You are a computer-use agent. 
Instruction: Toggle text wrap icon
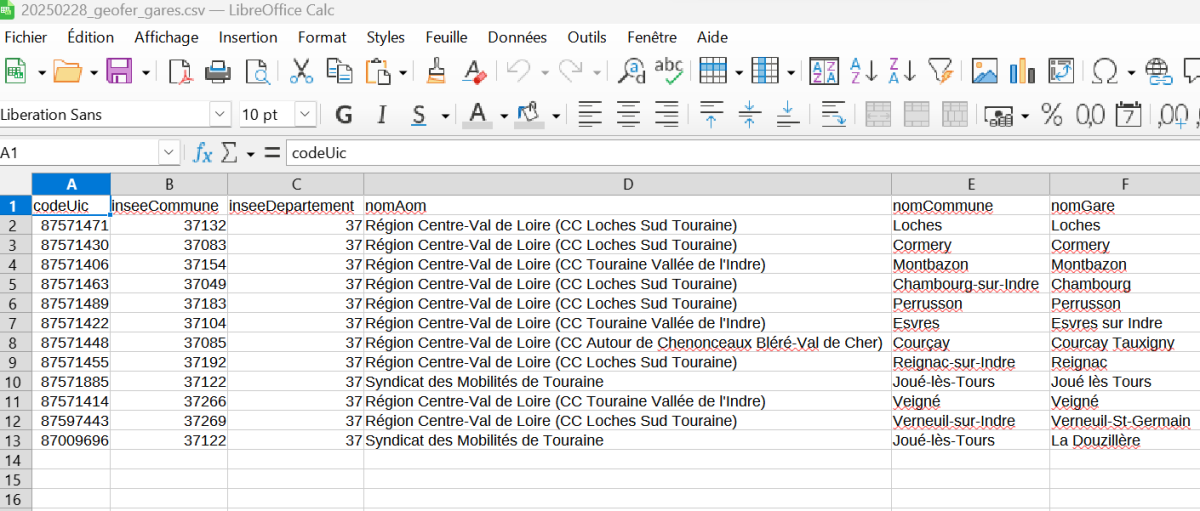click(x=833, y=115)
